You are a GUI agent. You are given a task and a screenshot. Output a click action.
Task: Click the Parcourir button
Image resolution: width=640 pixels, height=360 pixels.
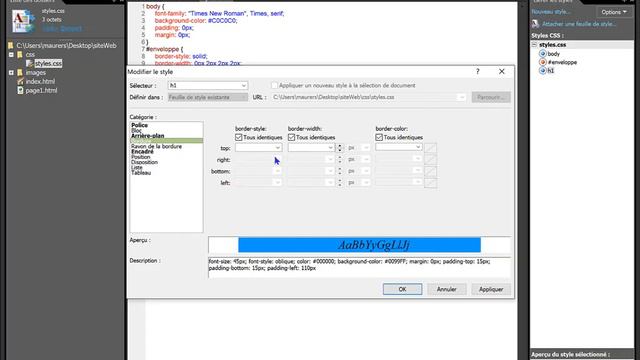pos(491,97)
